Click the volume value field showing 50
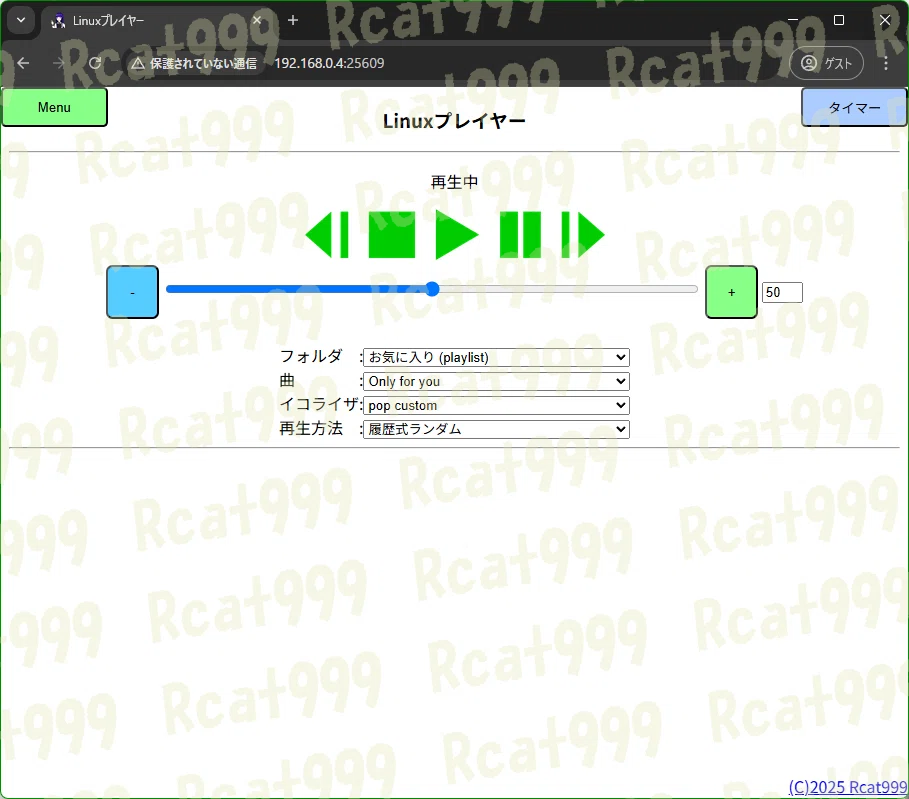 tap(782, 292)
